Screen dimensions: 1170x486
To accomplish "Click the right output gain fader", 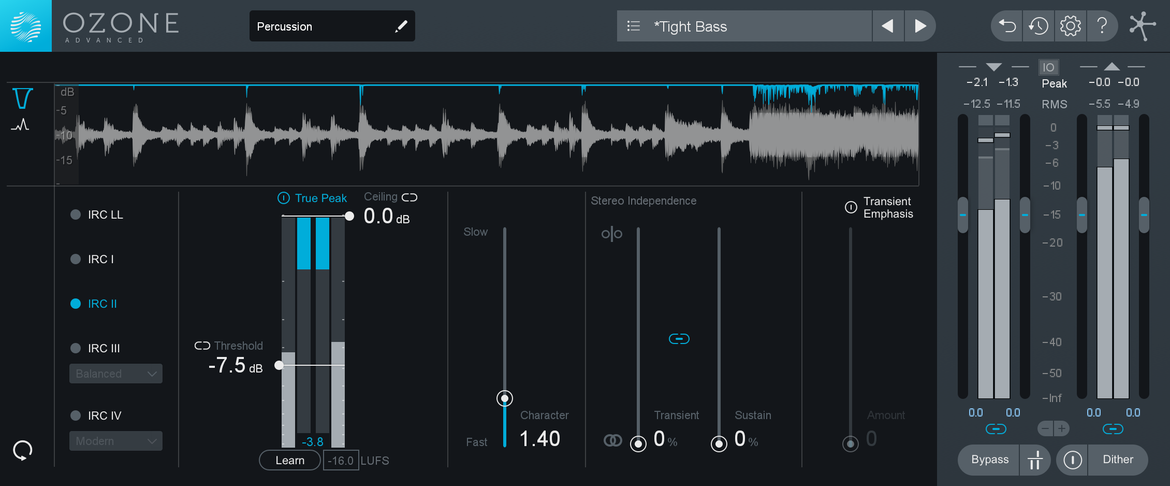I will pyautogui.click(x=1144, y=215).
